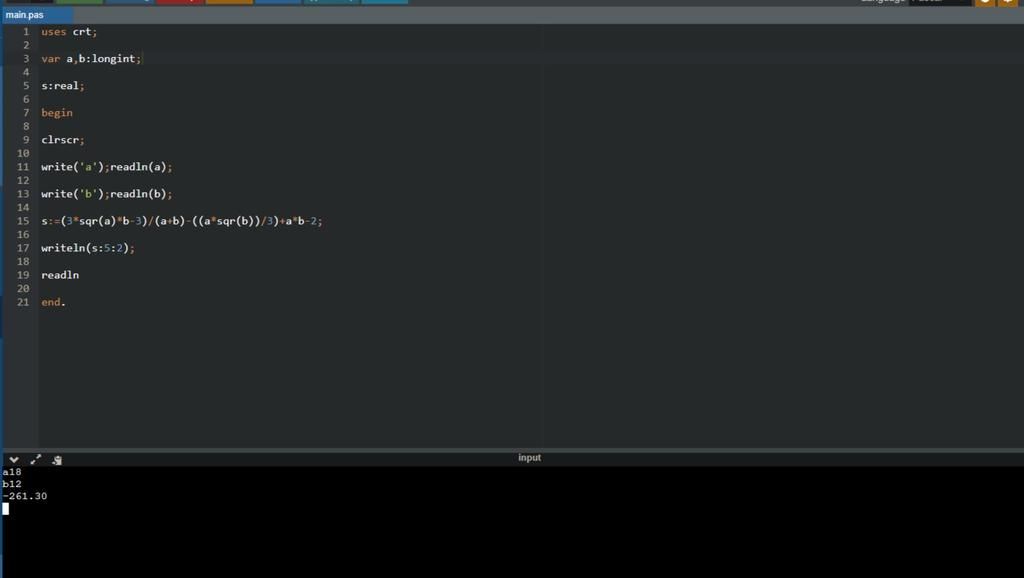This screenshot has width=1024, height=578.
Task: Click the lone 'readln' statement on line 19
Action: (x=60, y=275)
